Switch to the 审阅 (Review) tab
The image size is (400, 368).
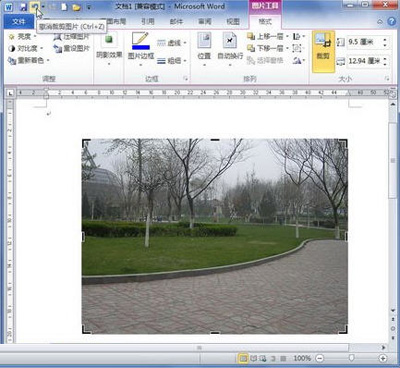205,22
